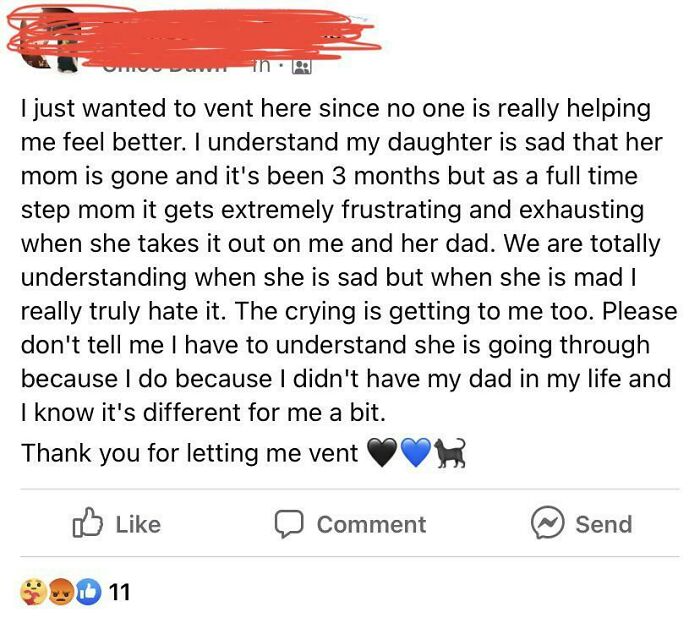Open the poster's partially hidden profile picture

[49, 45]
